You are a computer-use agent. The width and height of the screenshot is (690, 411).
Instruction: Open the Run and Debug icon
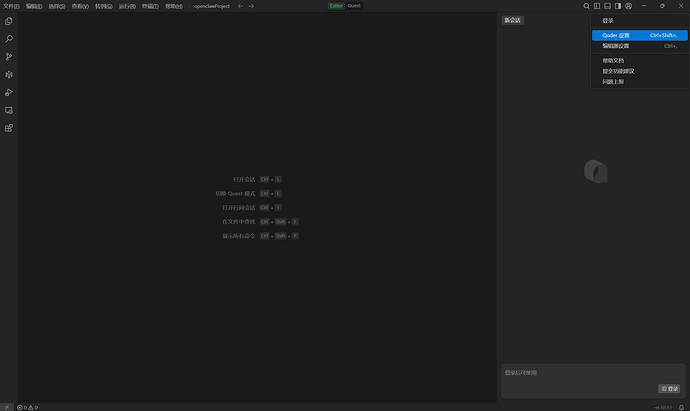click(x=9, y=92)
